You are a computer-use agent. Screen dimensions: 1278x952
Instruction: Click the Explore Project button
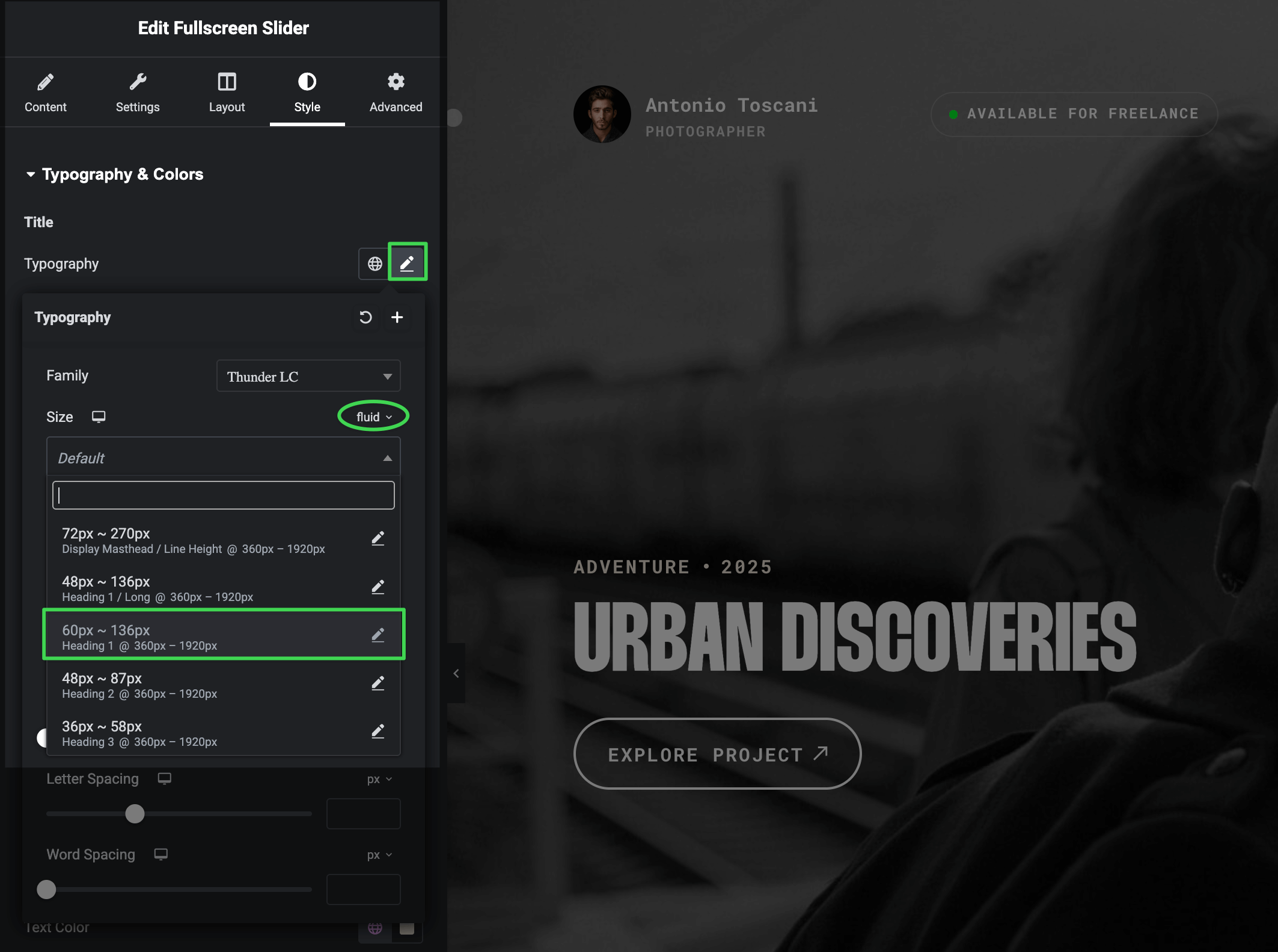tap(717, 754)
